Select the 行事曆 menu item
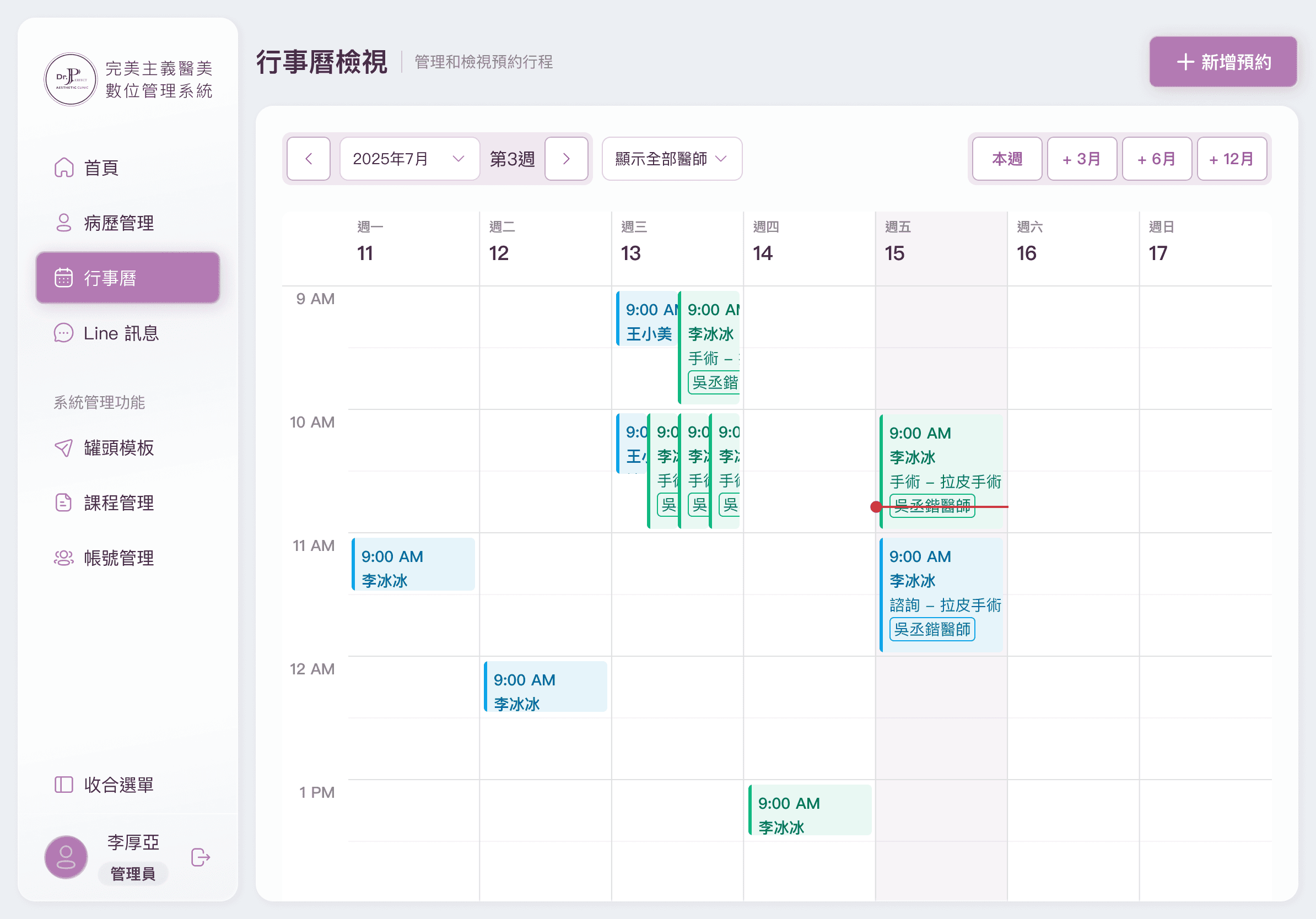 [x=128, y=278]
